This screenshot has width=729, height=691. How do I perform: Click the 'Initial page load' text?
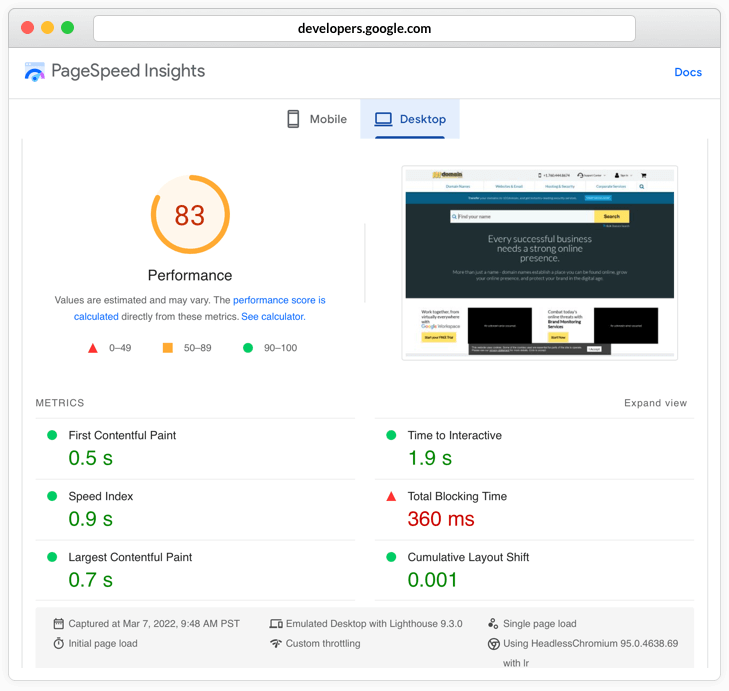(x=103, y=644)
